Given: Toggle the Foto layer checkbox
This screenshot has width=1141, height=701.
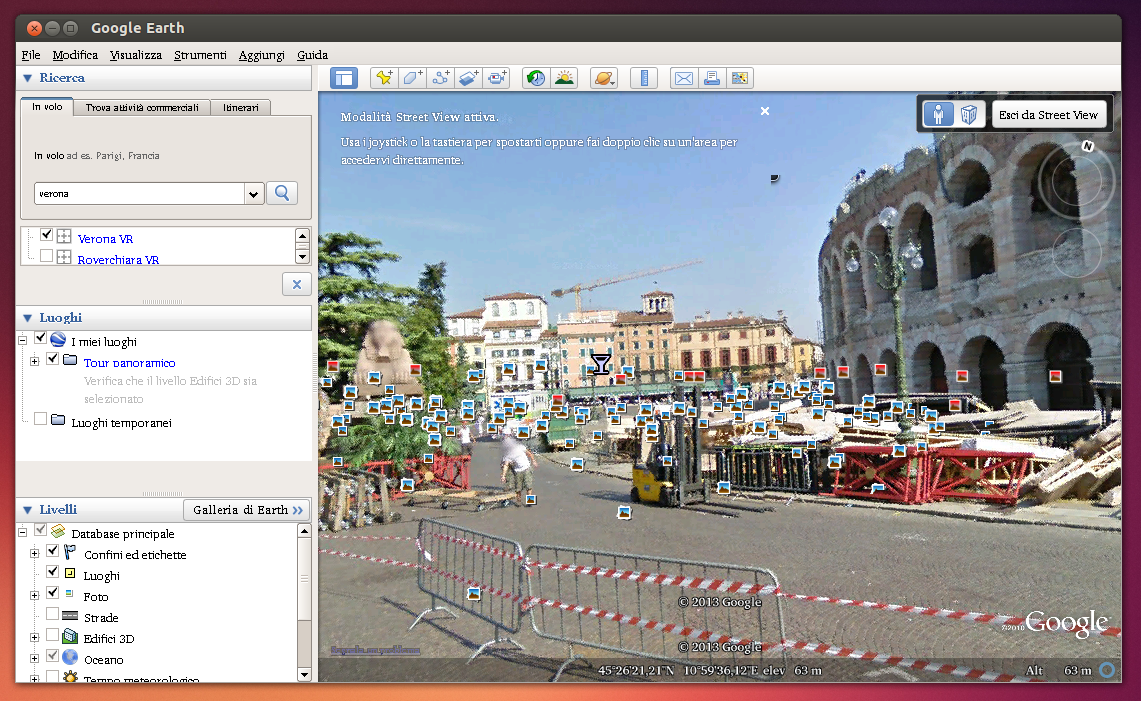Looking at the screenshot, I should (x=52, y=593).
